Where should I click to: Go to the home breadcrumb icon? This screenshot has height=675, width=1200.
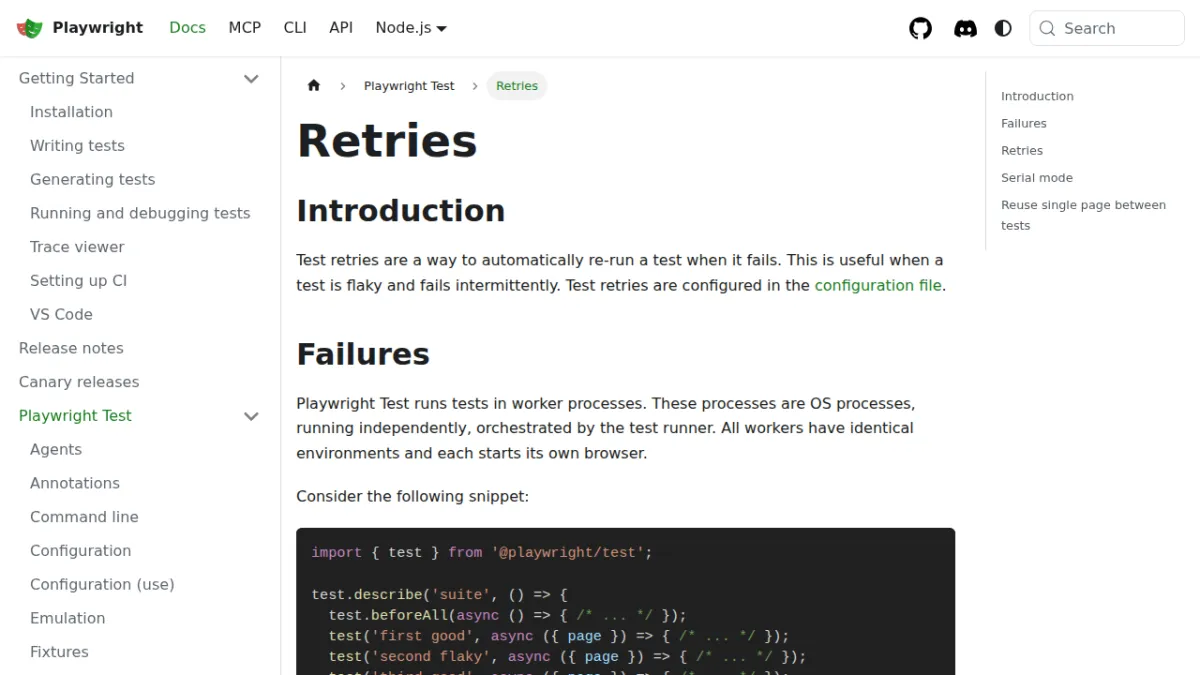click(314, 86)
